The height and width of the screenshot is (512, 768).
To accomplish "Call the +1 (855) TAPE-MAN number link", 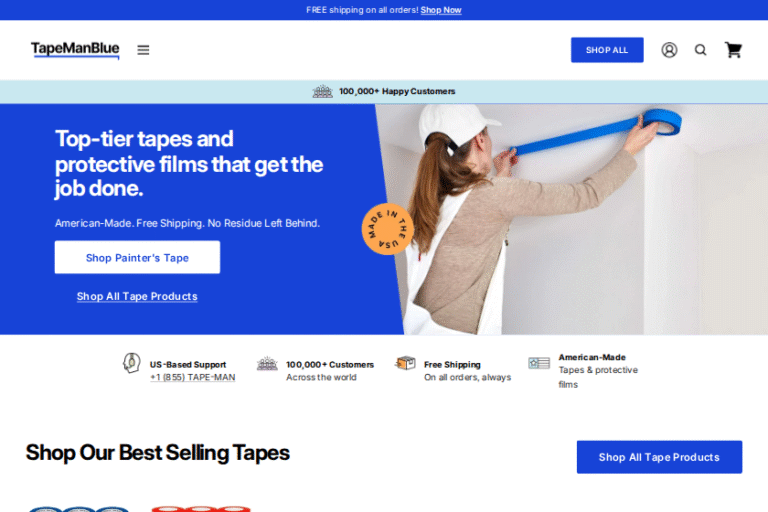I will pyautogui.click(x=193, y=378).
